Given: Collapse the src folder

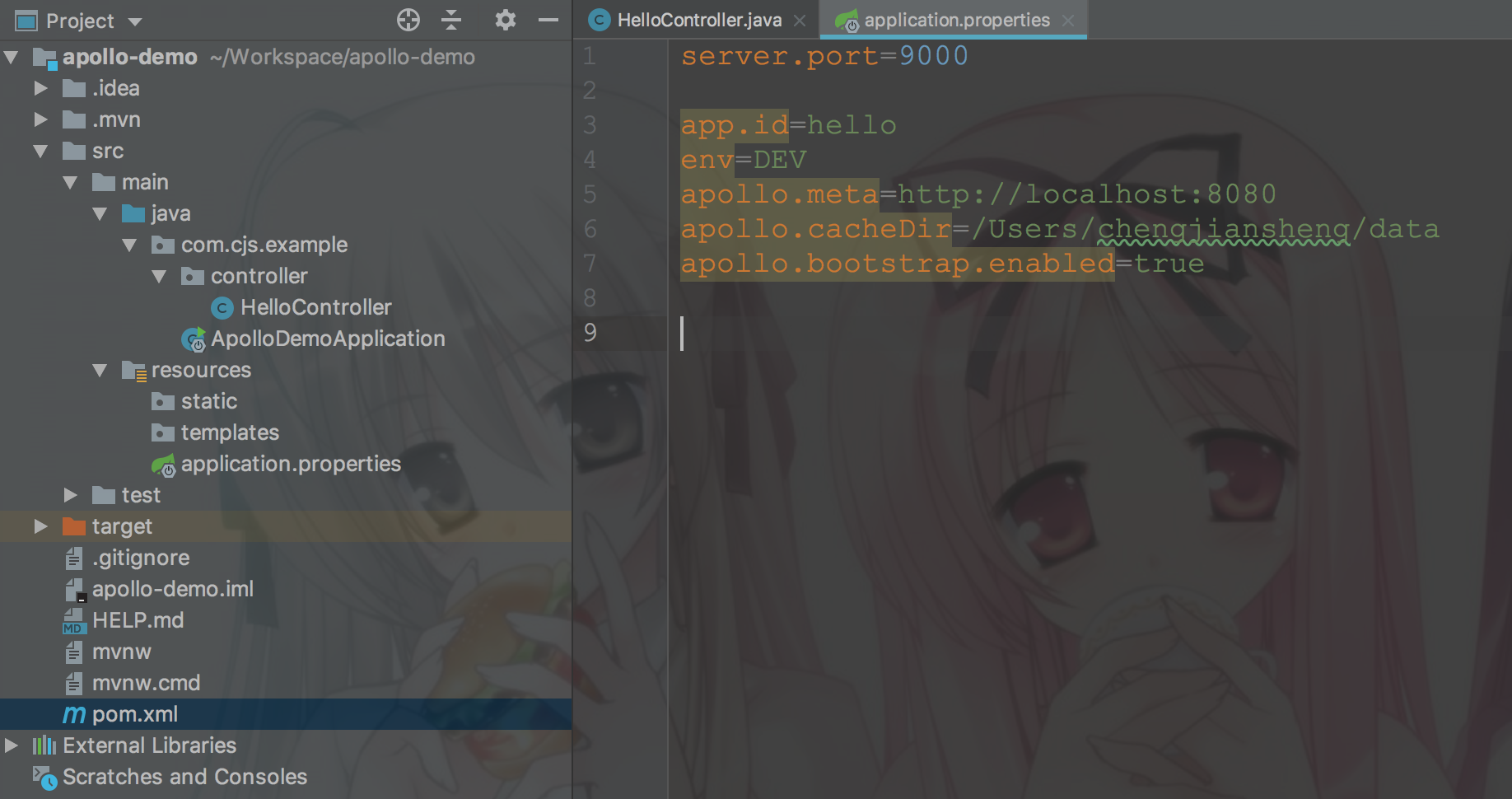Looking at the screenshot, I should (40, 151).
